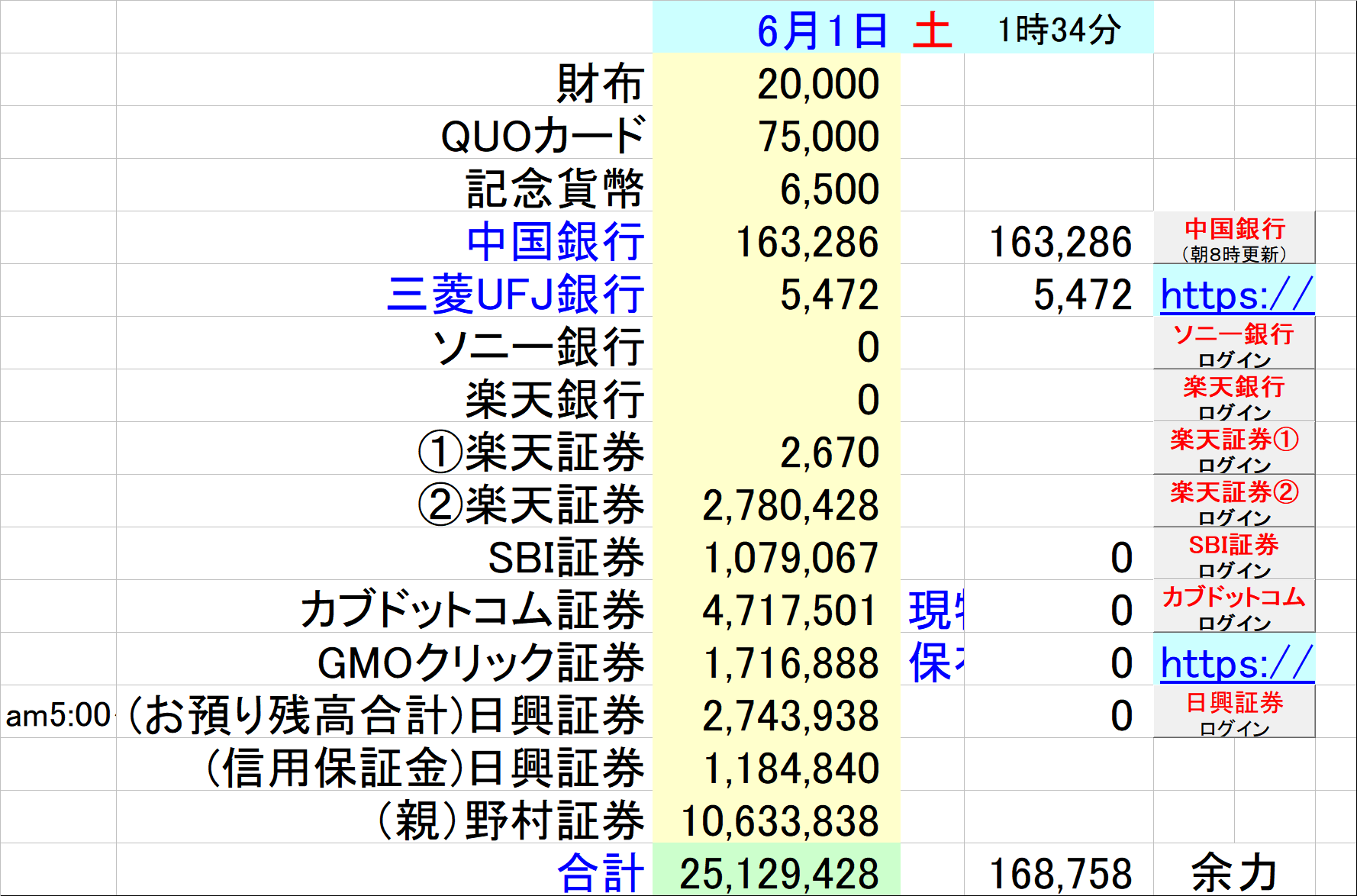
Task: Select the 1時34分 time cell
Action: tap(1059, 27)
